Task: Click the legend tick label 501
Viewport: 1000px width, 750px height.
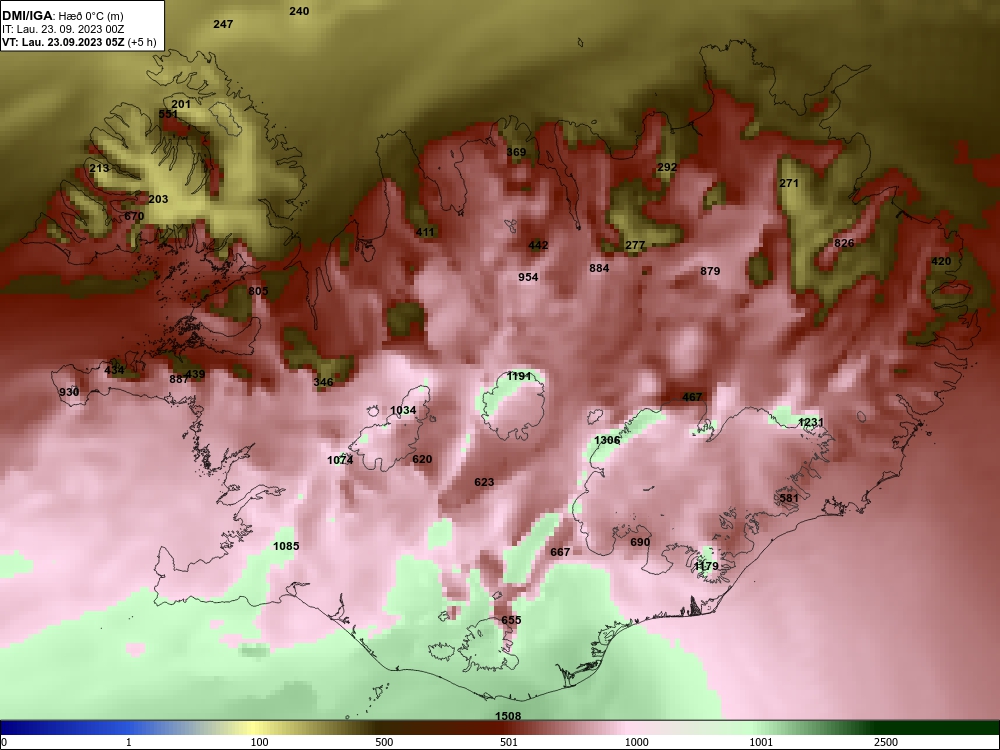Action: 509,742
